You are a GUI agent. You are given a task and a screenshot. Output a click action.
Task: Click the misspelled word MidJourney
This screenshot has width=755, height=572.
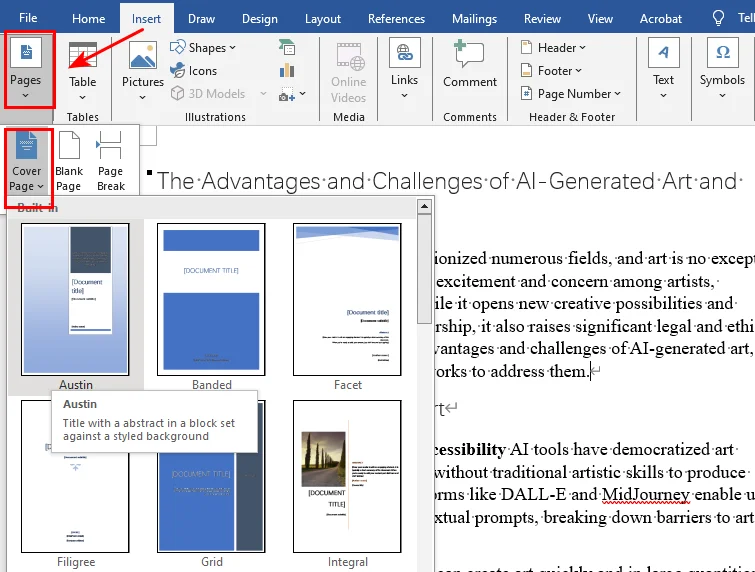(x=645, y=494)
